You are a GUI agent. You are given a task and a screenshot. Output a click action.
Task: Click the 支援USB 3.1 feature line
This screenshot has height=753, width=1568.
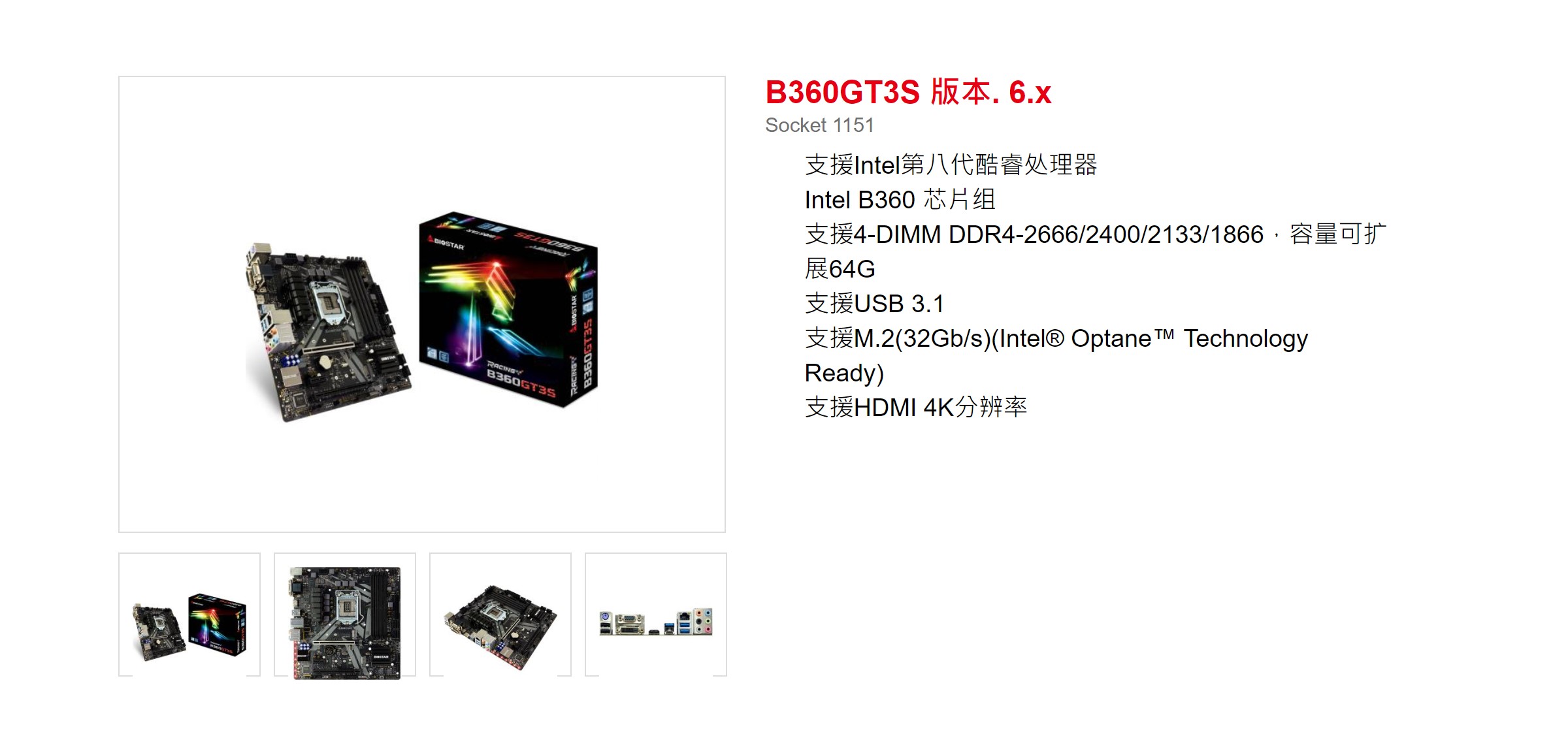coord(874,304)
